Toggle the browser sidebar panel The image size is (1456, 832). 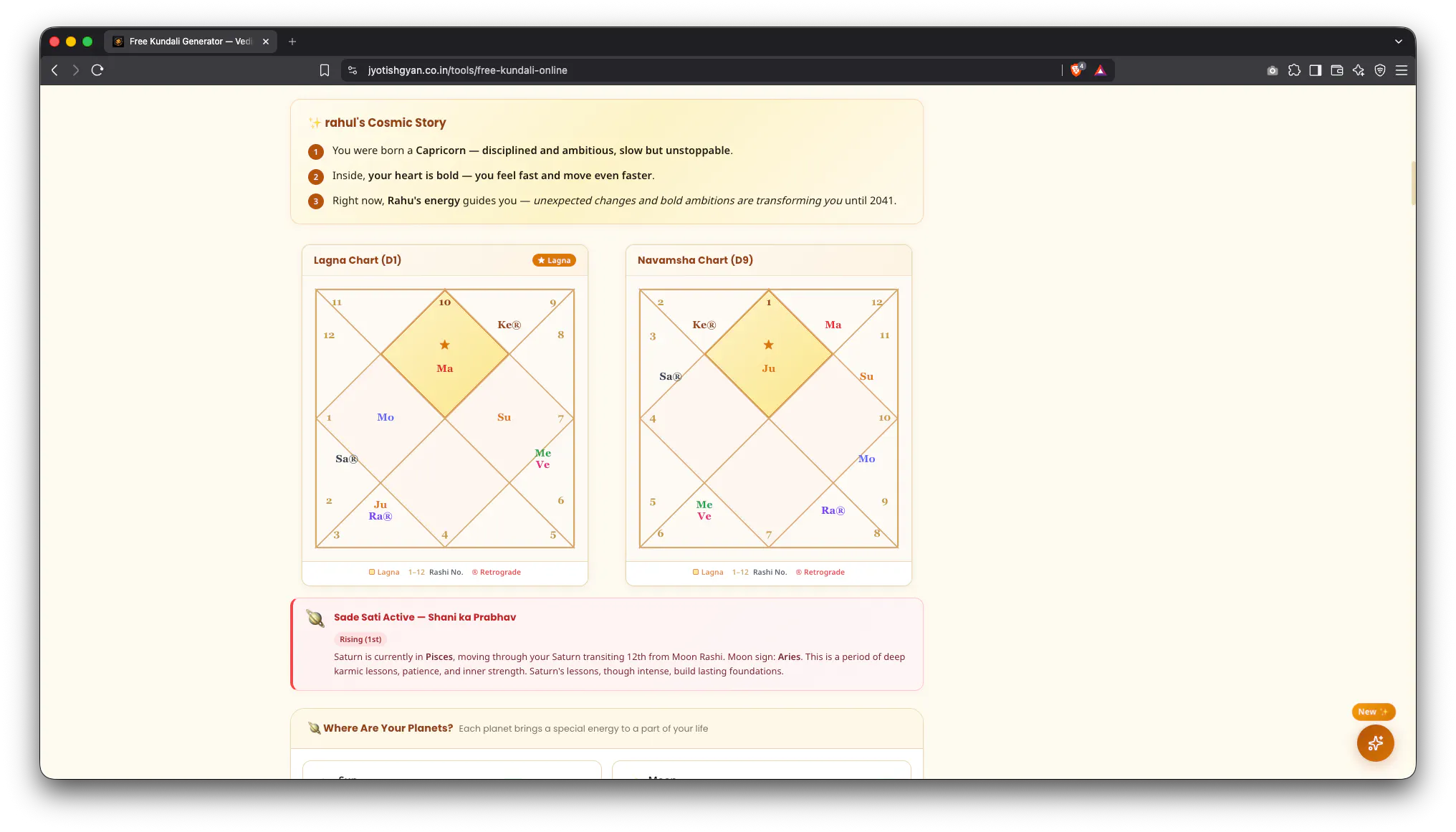click(x=1316, y=70)
